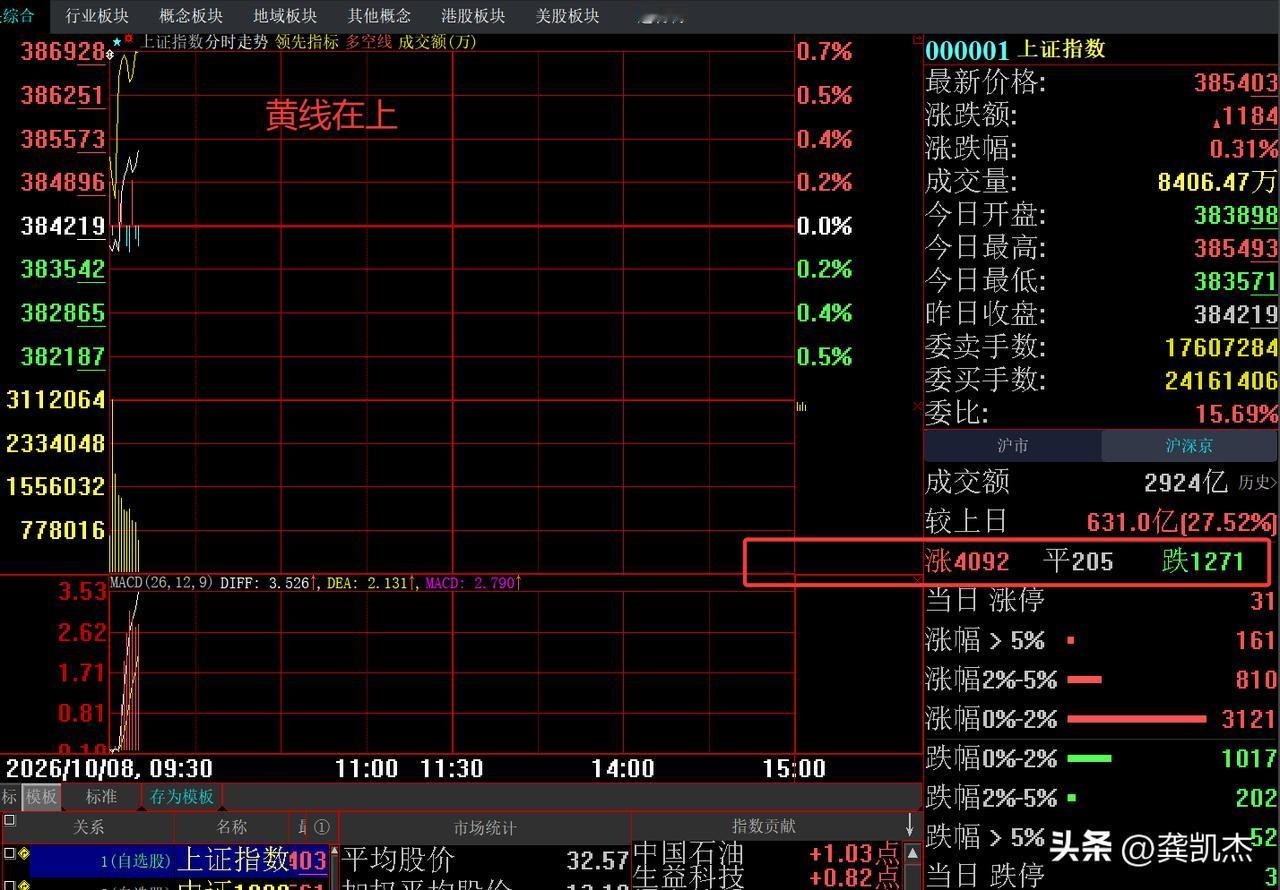Image resolution: width=1280 pixels, height=890 pixels.
Task: Click the down arrow next to 指数贡献
Action: pyautogui.click(x=909, y=825)
